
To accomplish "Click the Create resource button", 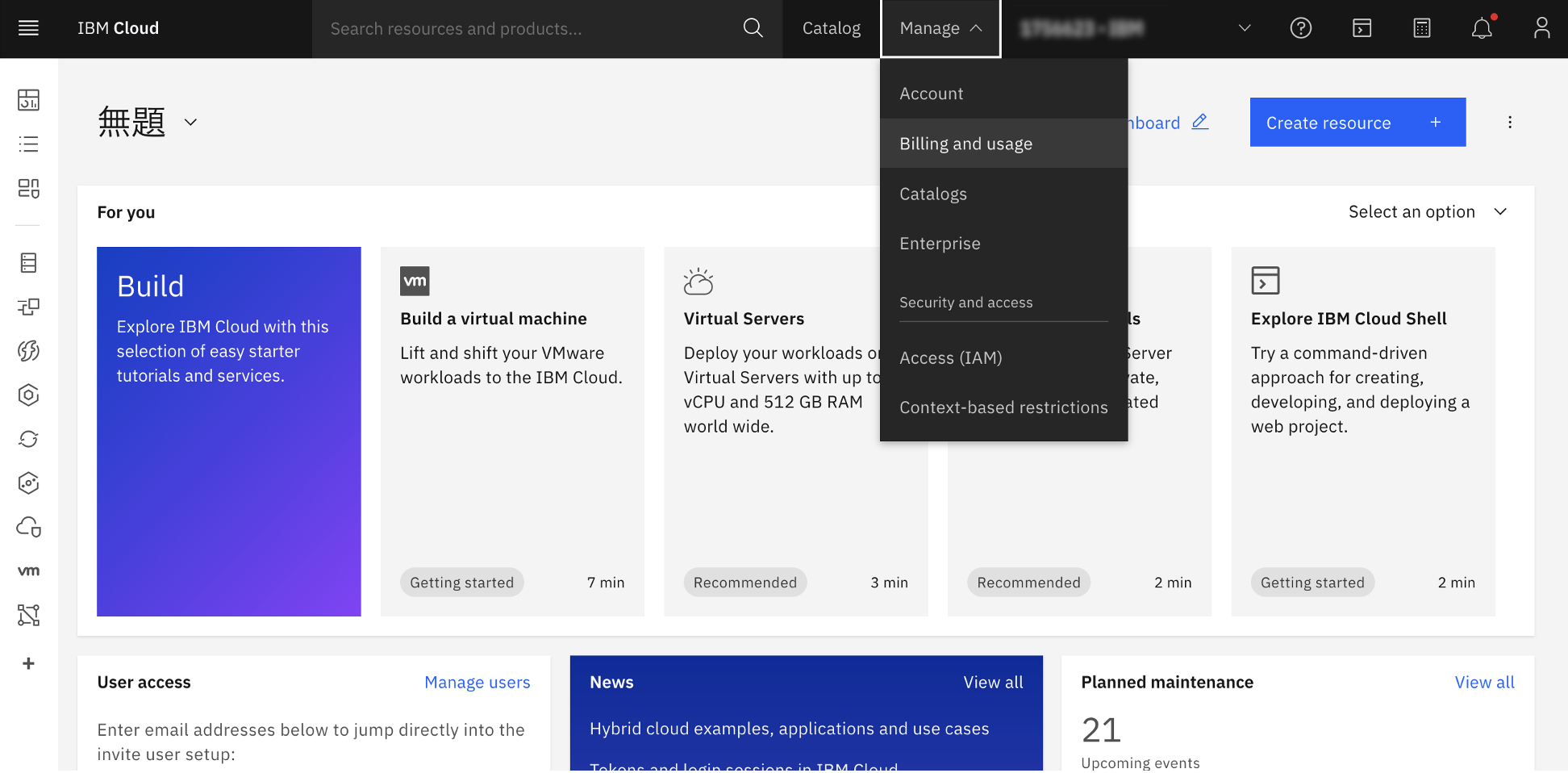I will tap(1357, 122).
